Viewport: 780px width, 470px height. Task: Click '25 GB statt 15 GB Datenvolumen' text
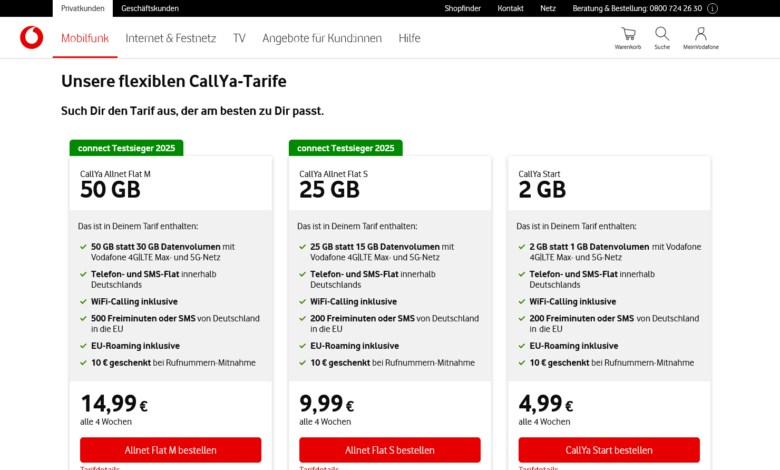375,247
